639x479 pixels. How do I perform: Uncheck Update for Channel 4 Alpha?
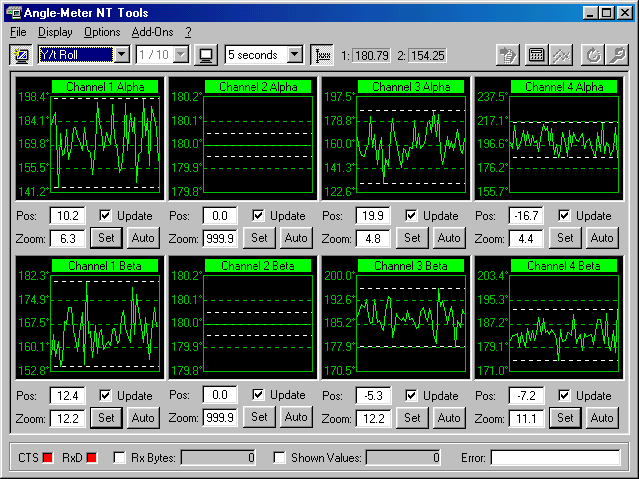click(564, 215)
